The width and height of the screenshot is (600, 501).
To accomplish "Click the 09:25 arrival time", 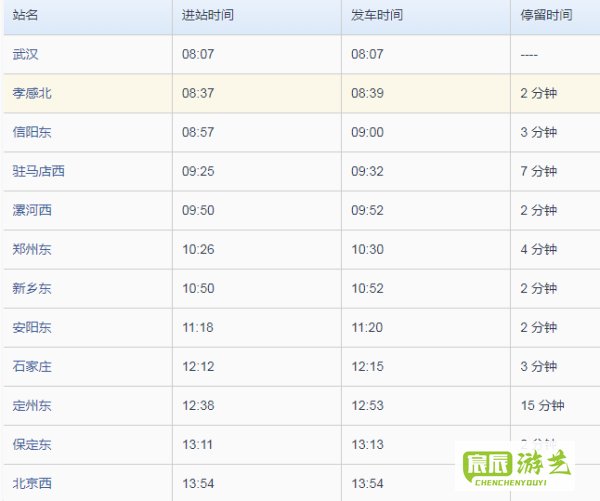I will click(x=198, y=171).
